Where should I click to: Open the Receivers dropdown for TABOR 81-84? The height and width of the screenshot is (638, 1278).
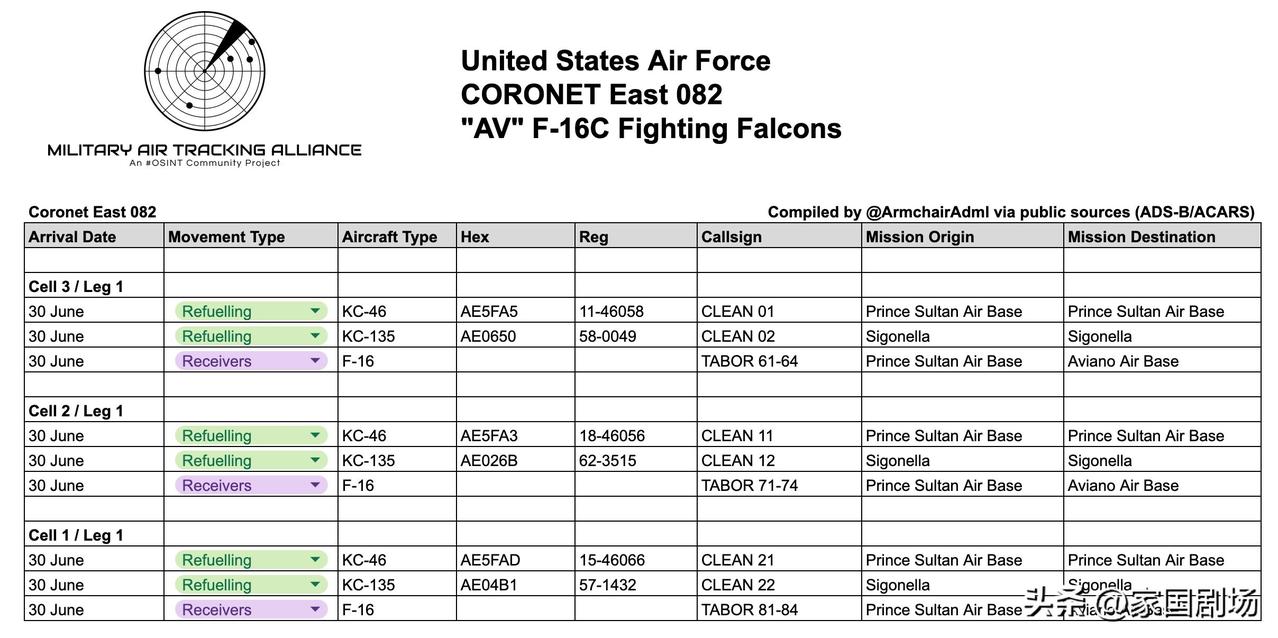point(251,610)
